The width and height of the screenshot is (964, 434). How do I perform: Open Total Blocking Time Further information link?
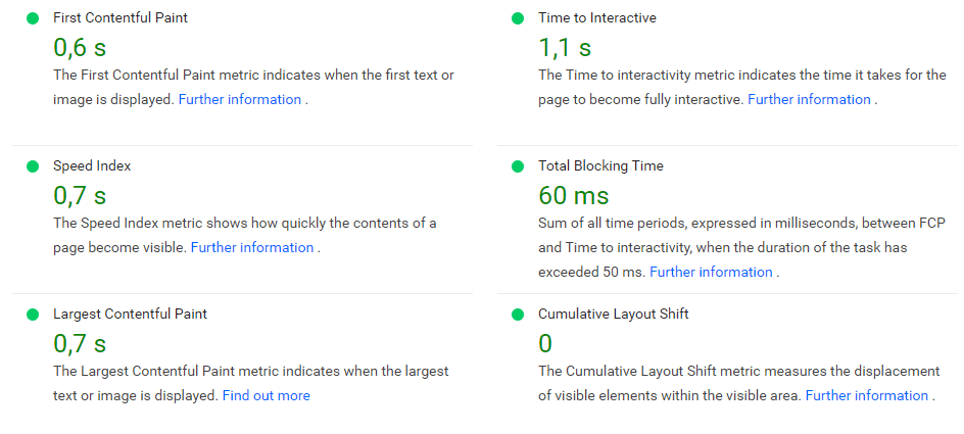pyautogui.click(x=711, y=272)
